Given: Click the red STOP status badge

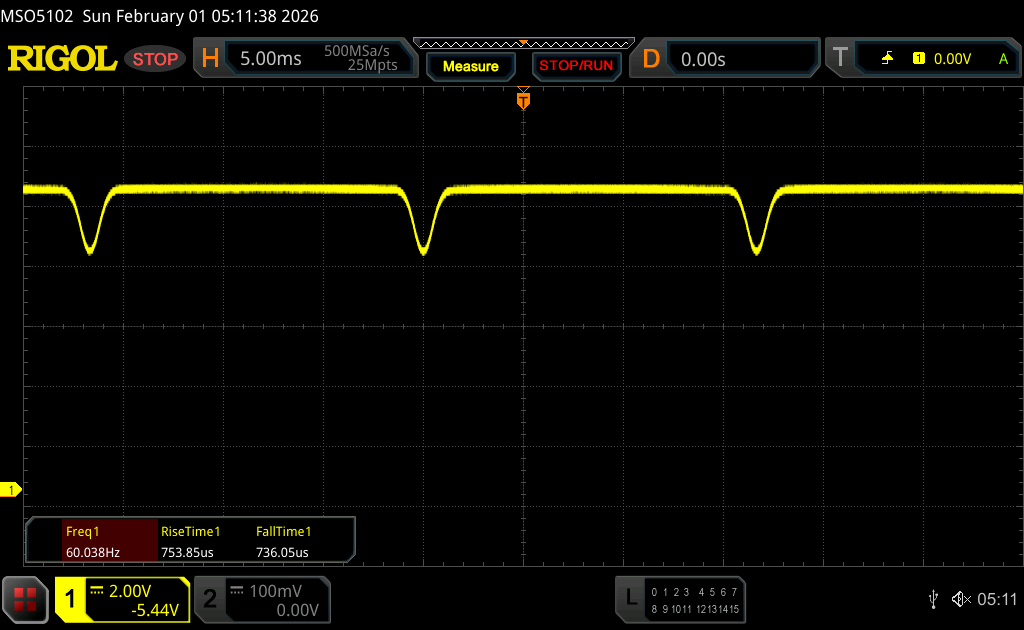Looking at the screenshot, I should pyautogui.click(x=156, y=59).
